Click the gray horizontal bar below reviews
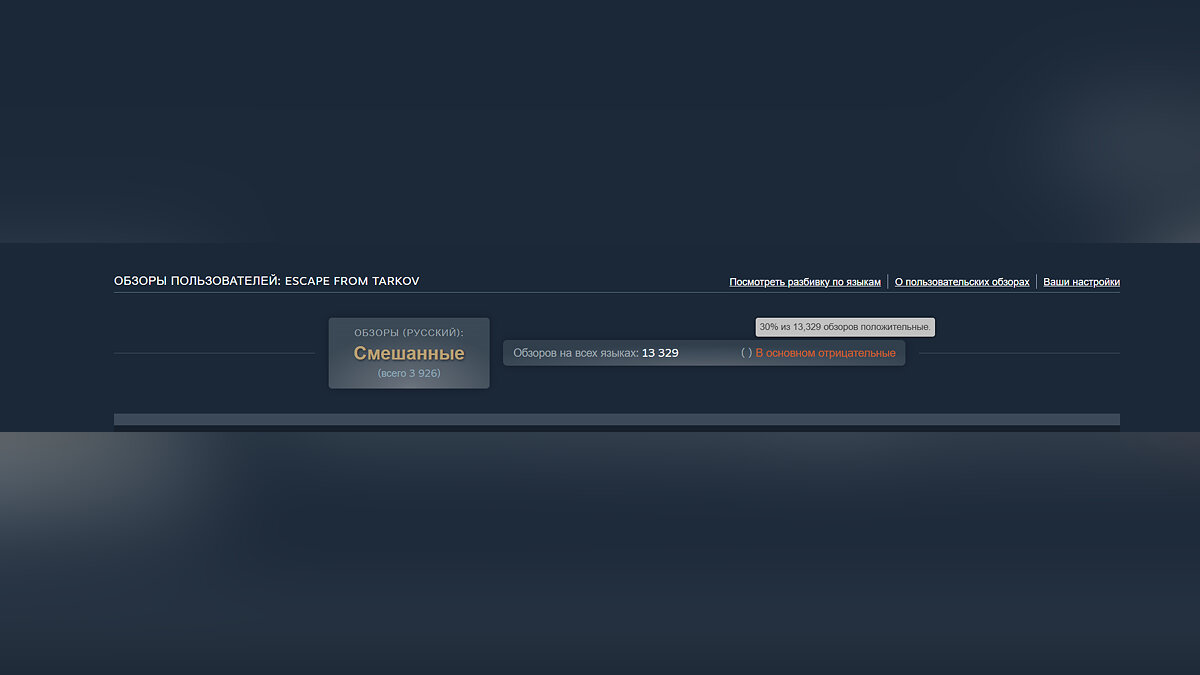Image resolution: width=1200 pixels, height=675 pixels. [616, 419]
